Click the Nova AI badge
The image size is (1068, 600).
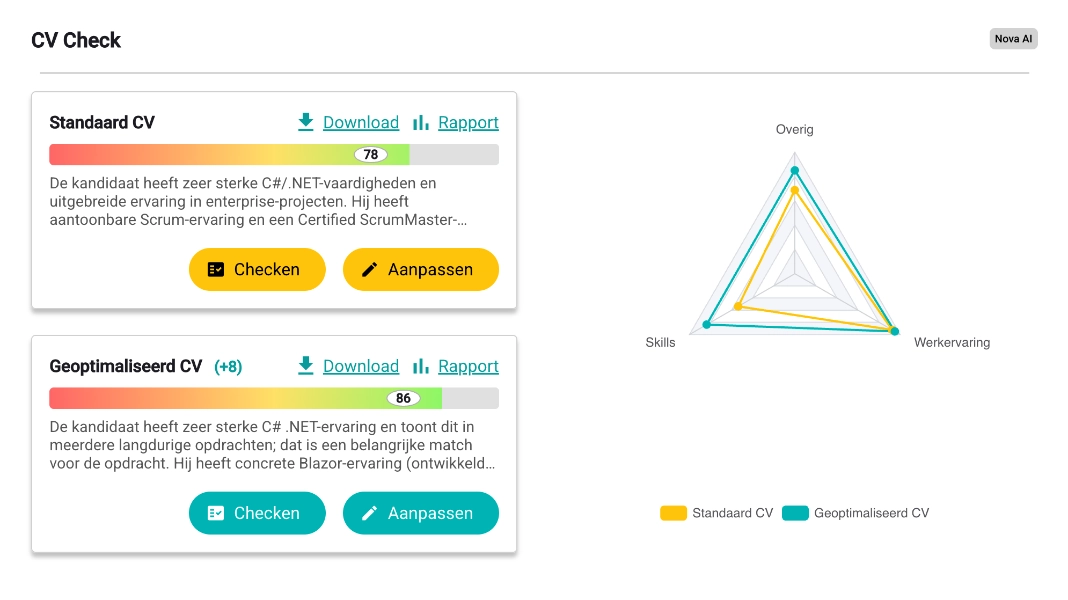point(1014,39)
